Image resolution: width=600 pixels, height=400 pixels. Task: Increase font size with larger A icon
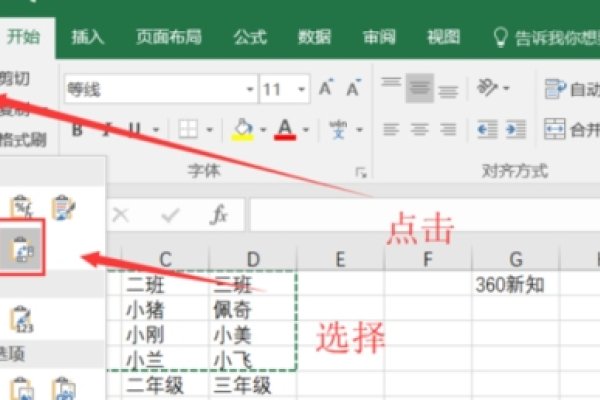coord(326,88)
